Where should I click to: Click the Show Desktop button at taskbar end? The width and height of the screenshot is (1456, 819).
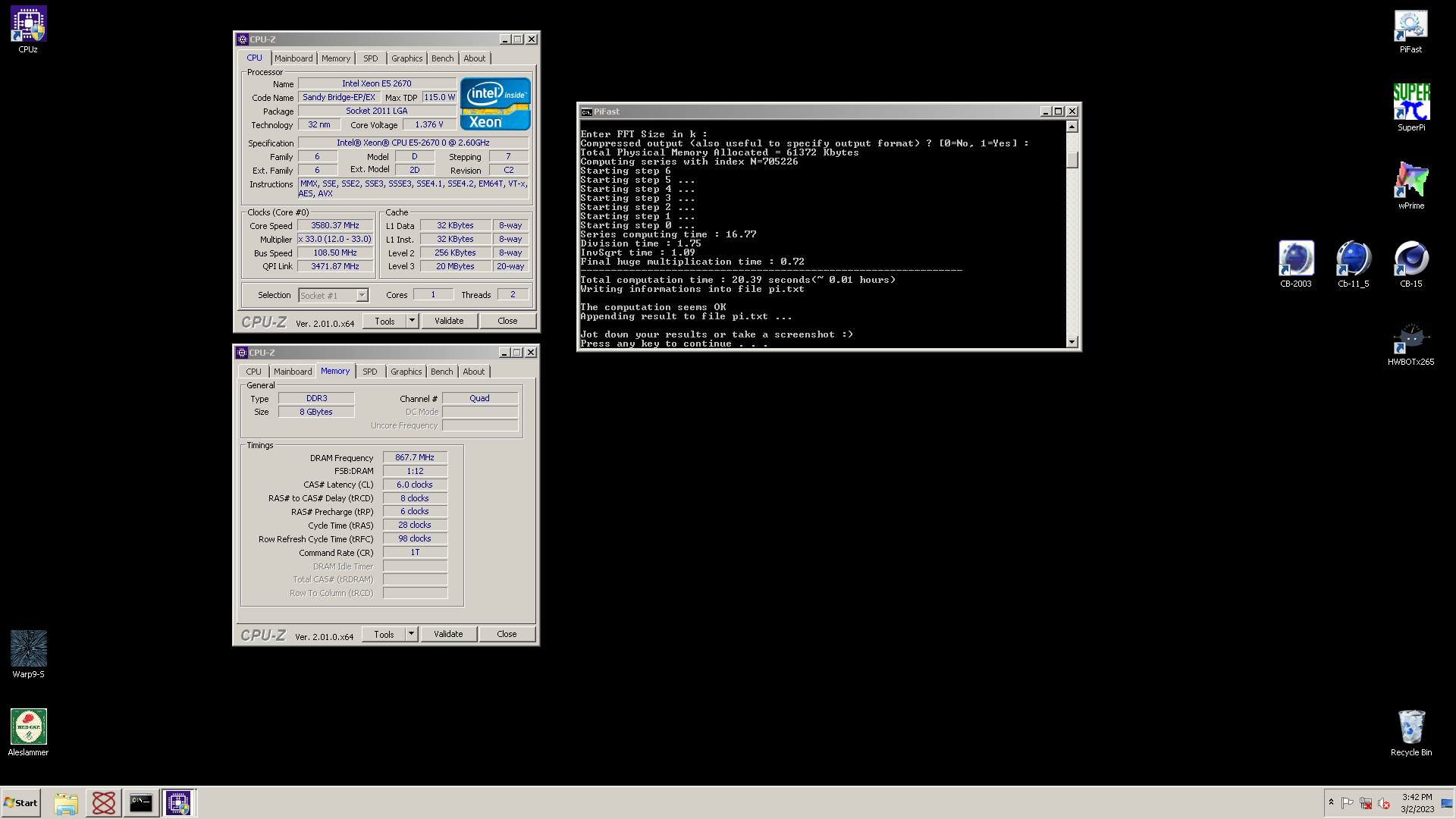[1447, 803]
